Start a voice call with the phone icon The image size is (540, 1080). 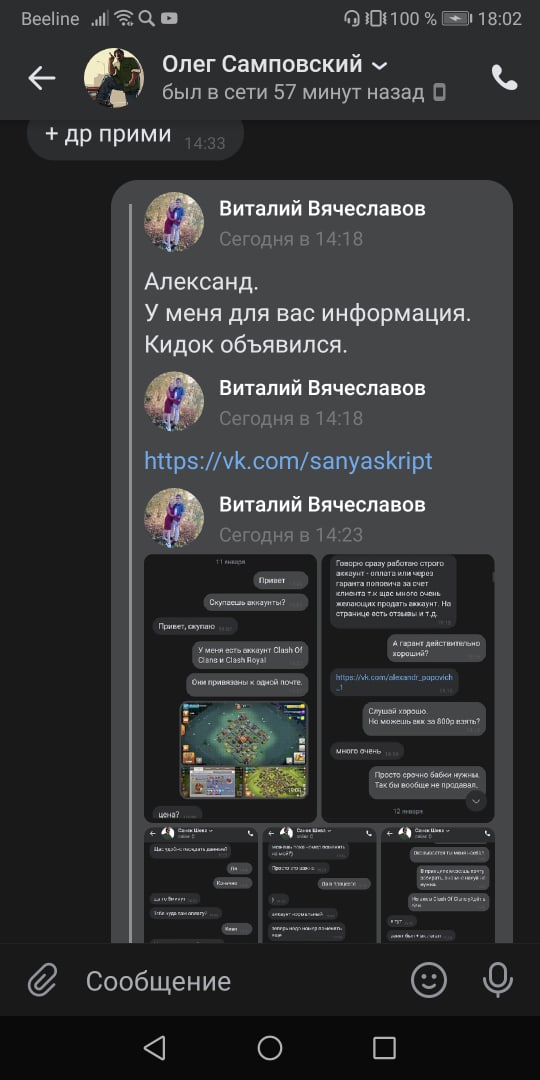[504, 79]
